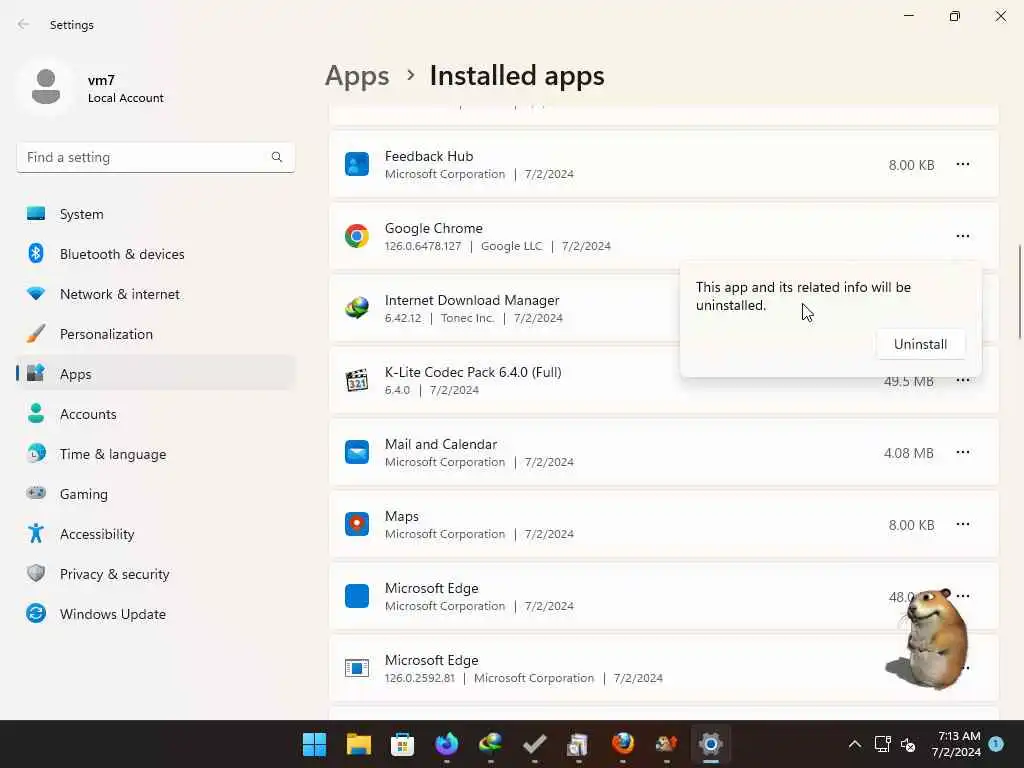Open File Explorer from the taskbar
Screen dimensions: 1024x768
pyautogui.click(x=359, y=744)
